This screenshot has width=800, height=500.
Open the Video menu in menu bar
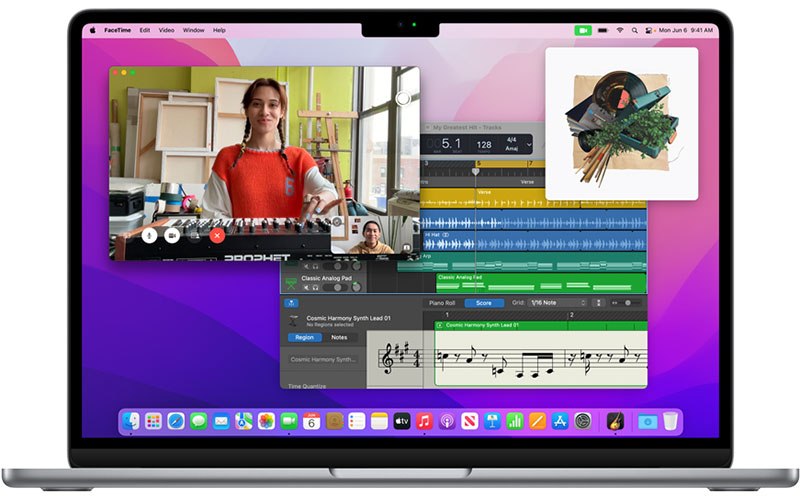[x=167, y=30]
